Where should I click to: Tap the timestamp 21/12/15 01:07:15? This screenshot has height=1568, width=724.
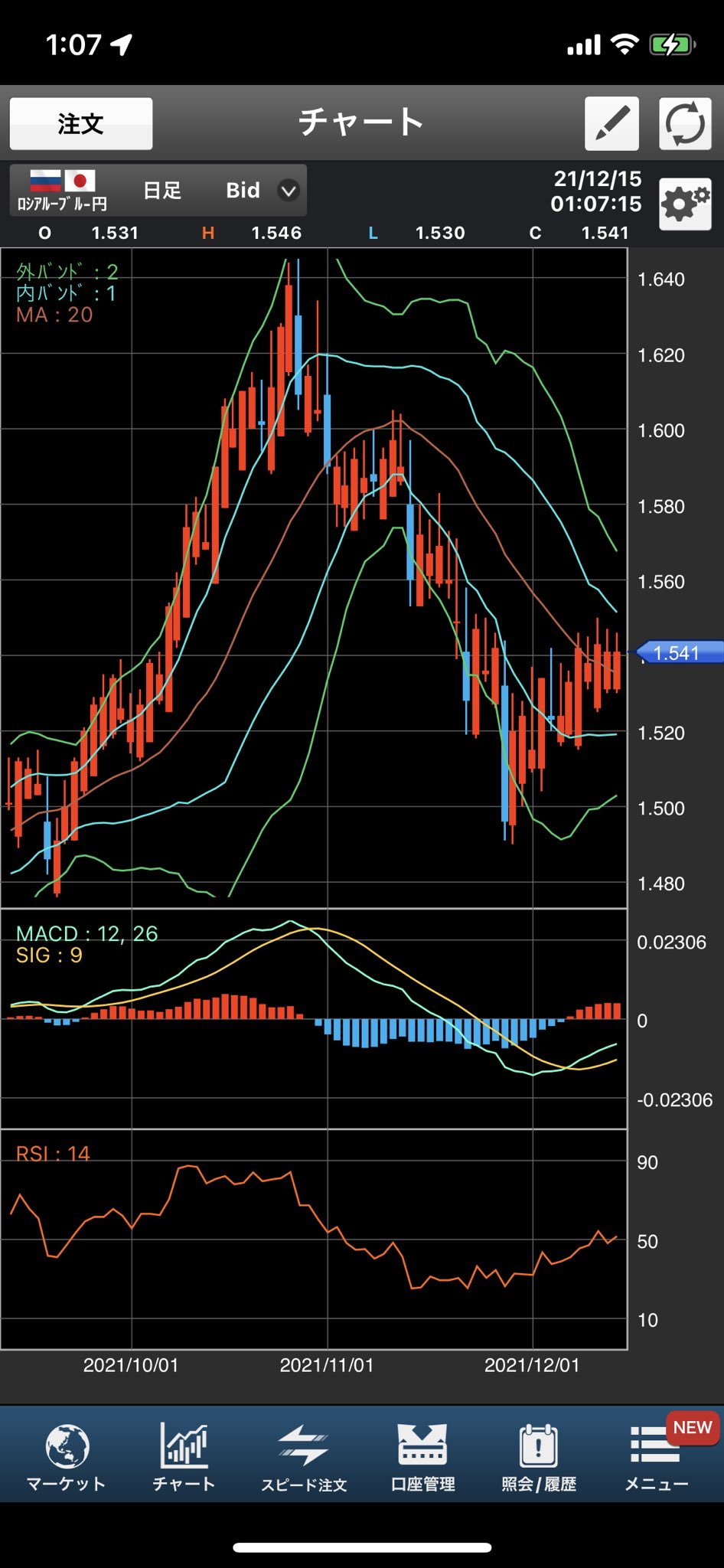(x=596, y=191)
